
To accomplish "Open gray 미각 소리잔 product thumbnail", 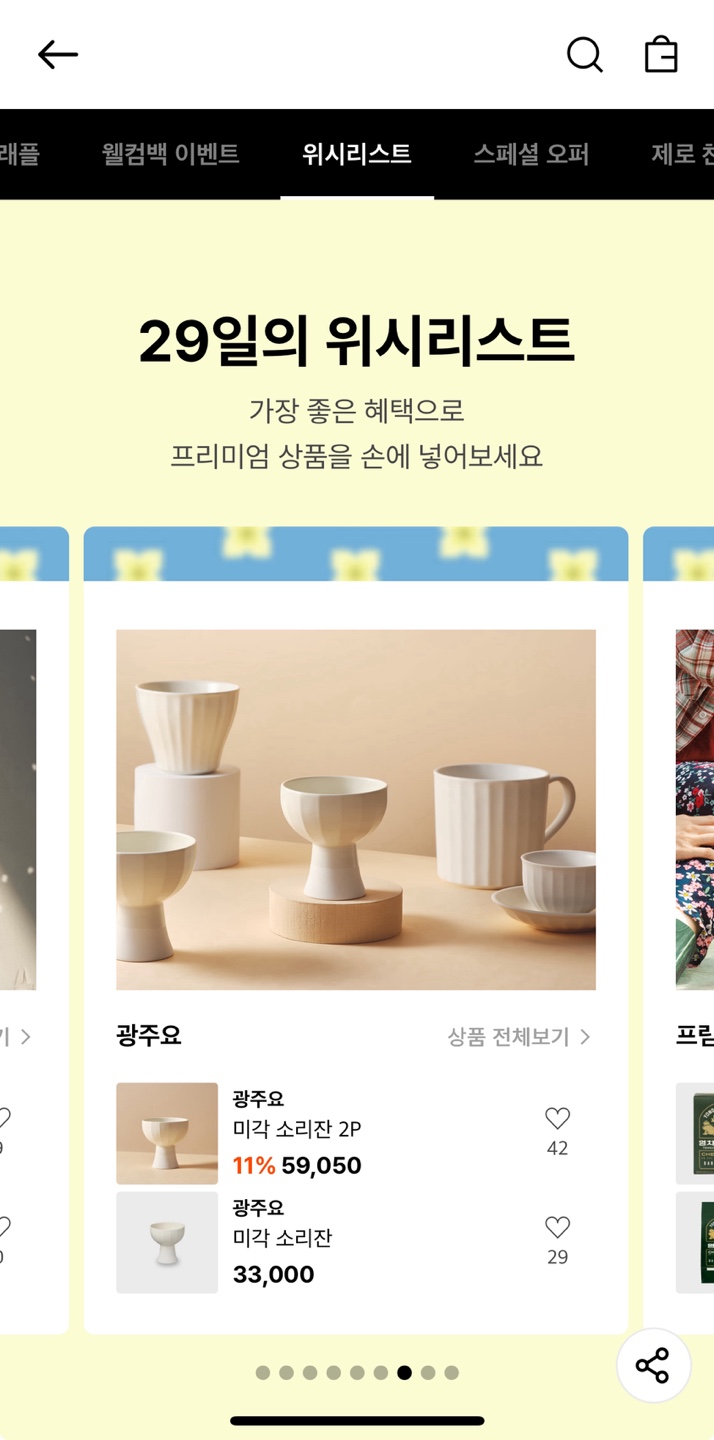I will pos(167,1243).
